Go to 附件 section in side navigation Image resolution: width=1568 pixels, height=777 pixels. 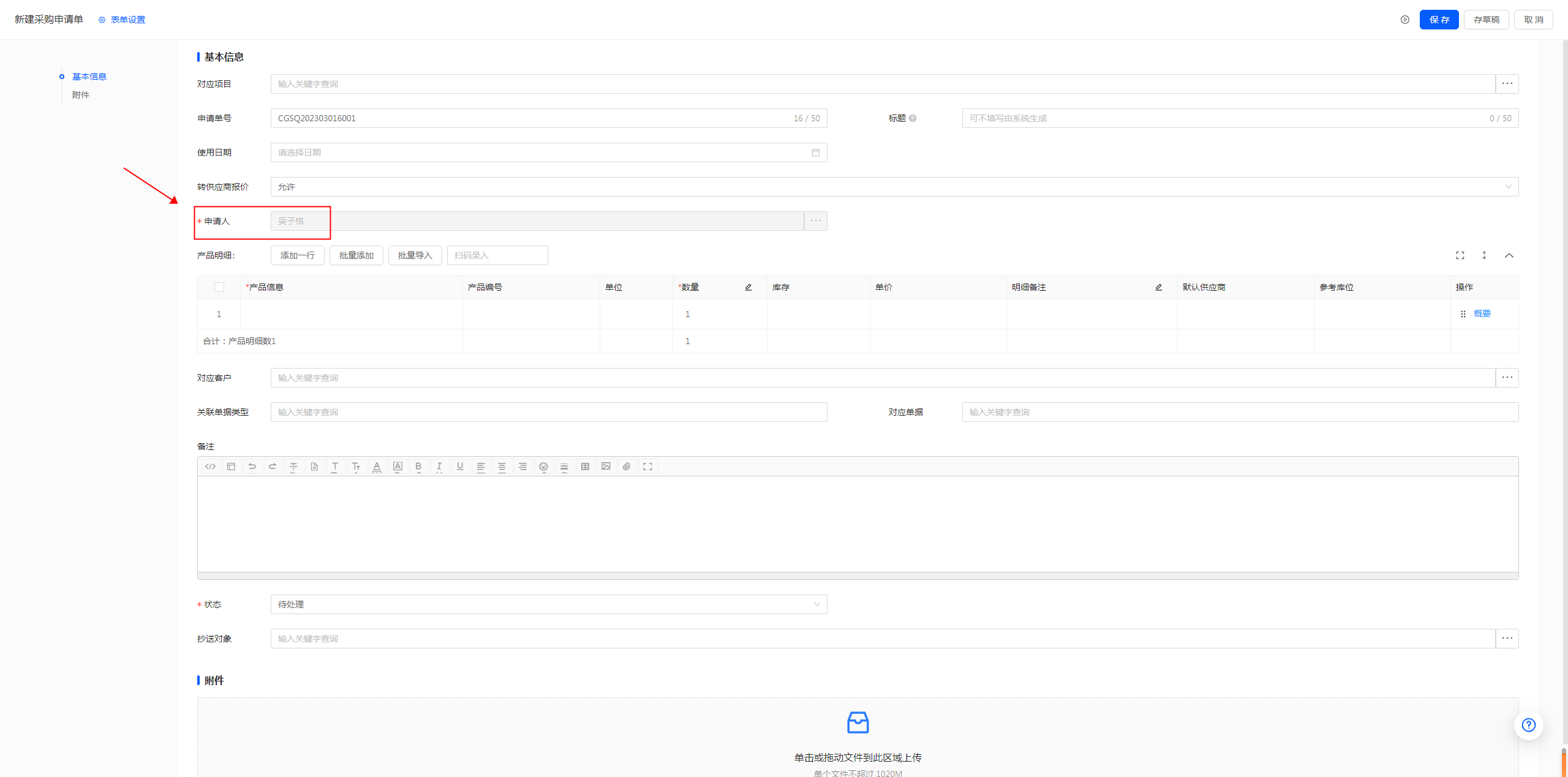81,95
